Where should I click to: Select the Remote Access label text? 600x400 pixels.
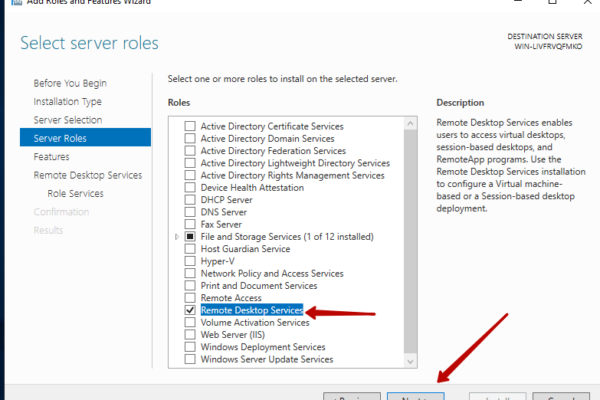click(231, 298)
